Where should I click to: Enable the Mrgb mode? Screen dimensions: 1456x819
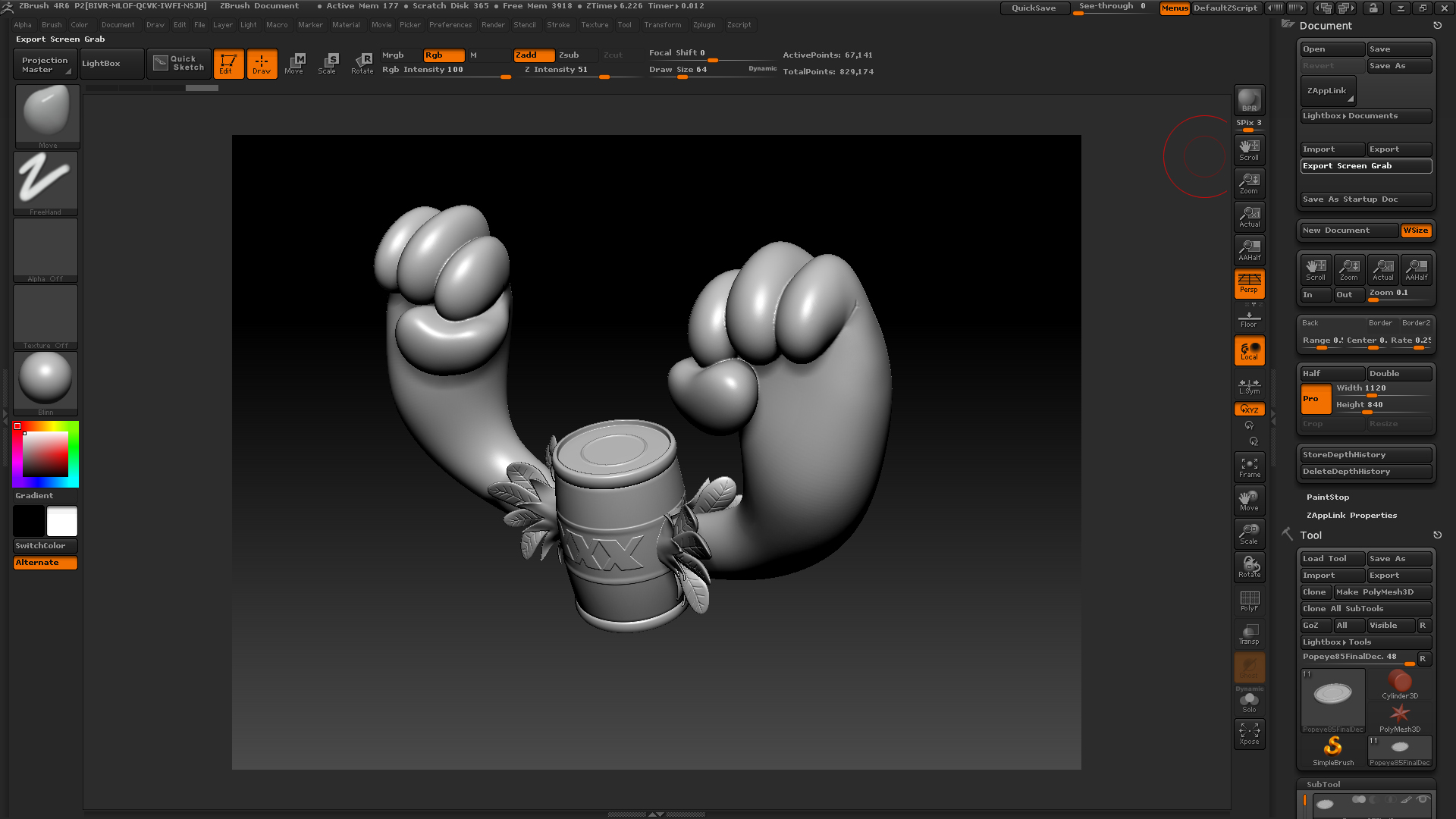(x=400, y=55)
